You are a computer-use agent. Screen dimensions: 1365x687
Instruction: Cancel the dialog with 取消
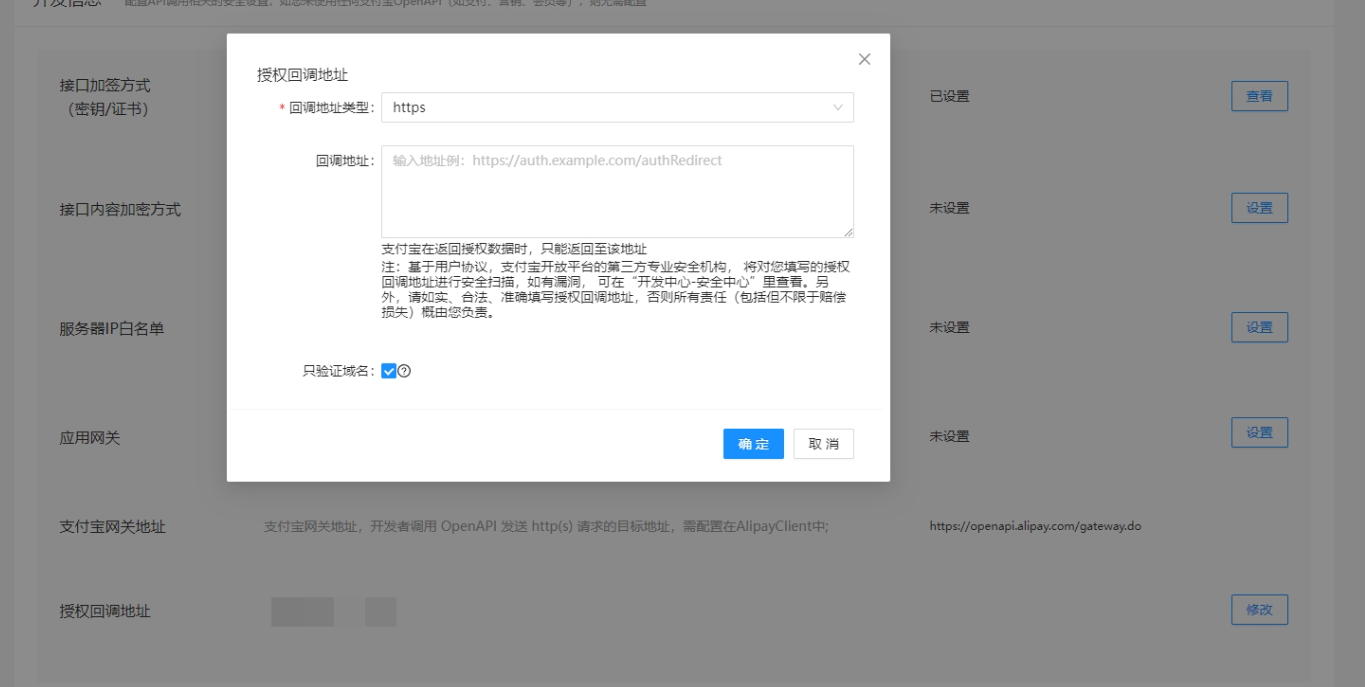coord(823,444)
